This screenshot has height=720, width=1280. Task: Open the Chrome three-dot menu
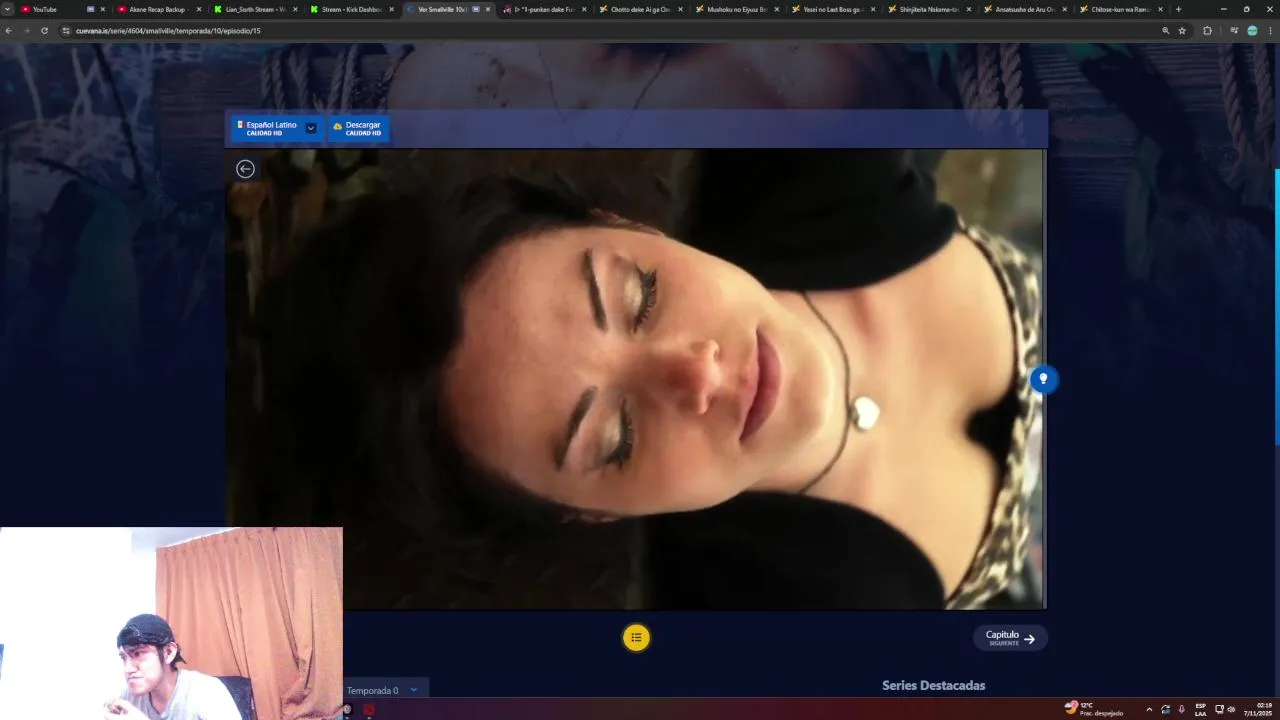pos(1270,30)
